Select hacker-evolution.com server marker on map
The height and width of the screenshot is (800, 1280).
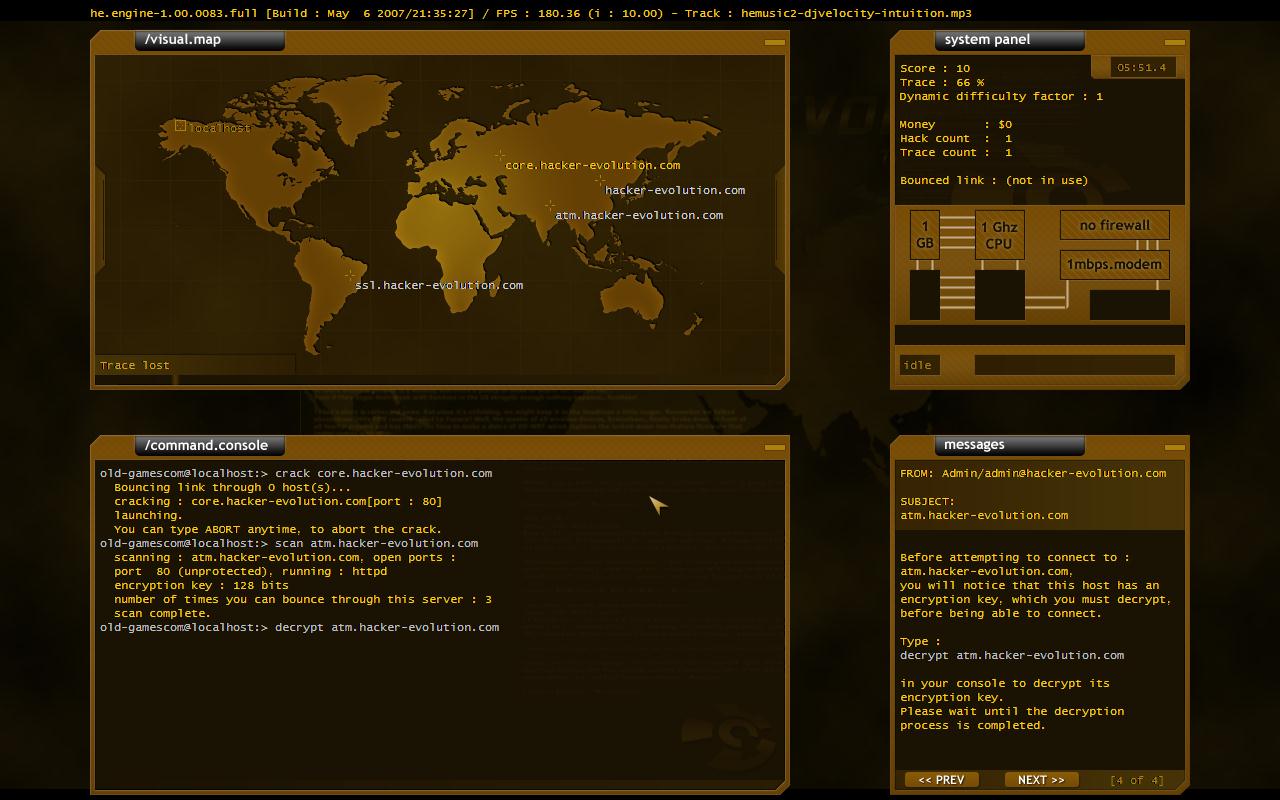pos(600,180)
